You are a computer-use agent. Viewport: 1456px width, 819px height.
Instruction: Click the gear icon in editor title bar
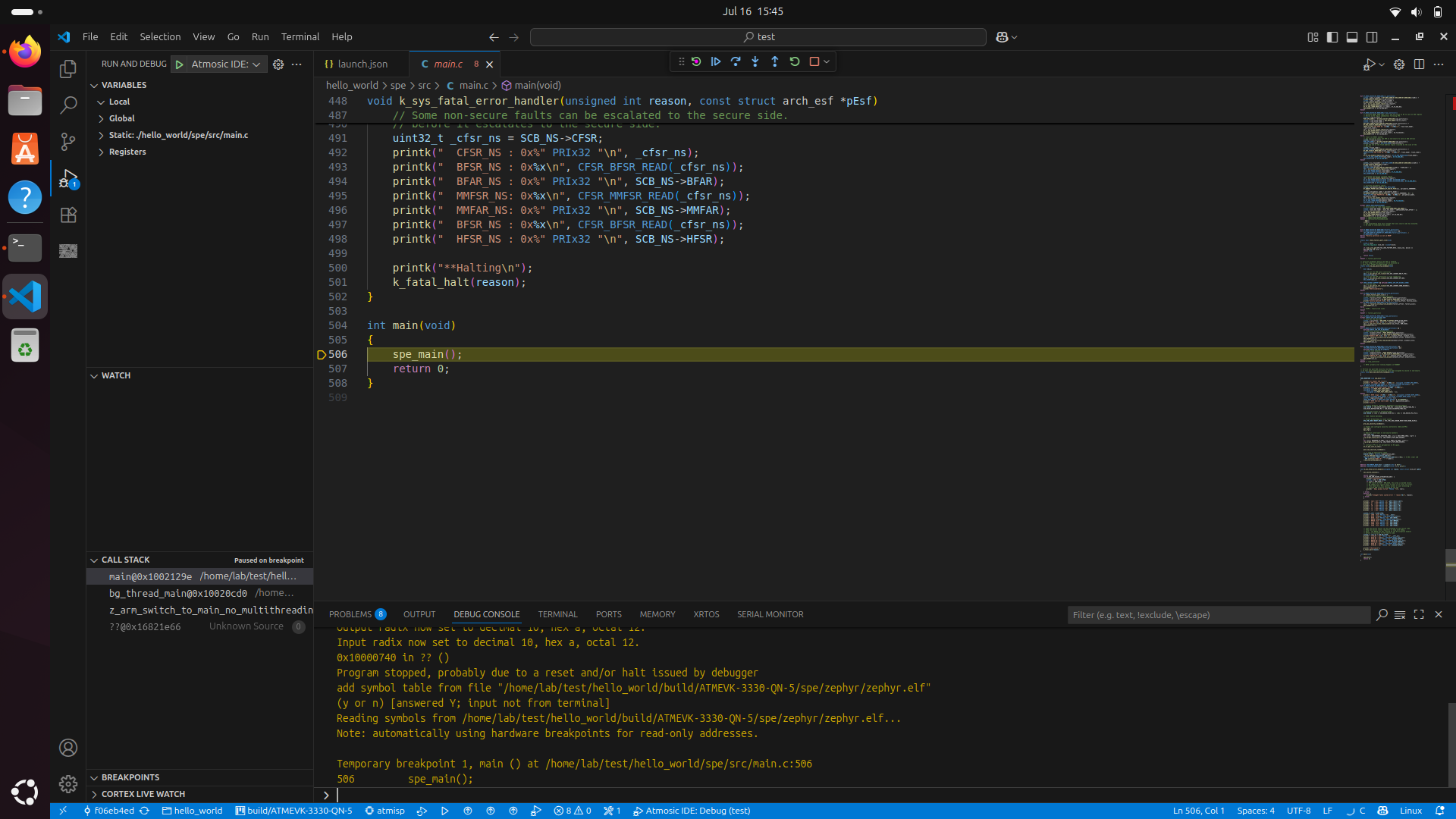tap(1399, 64)
